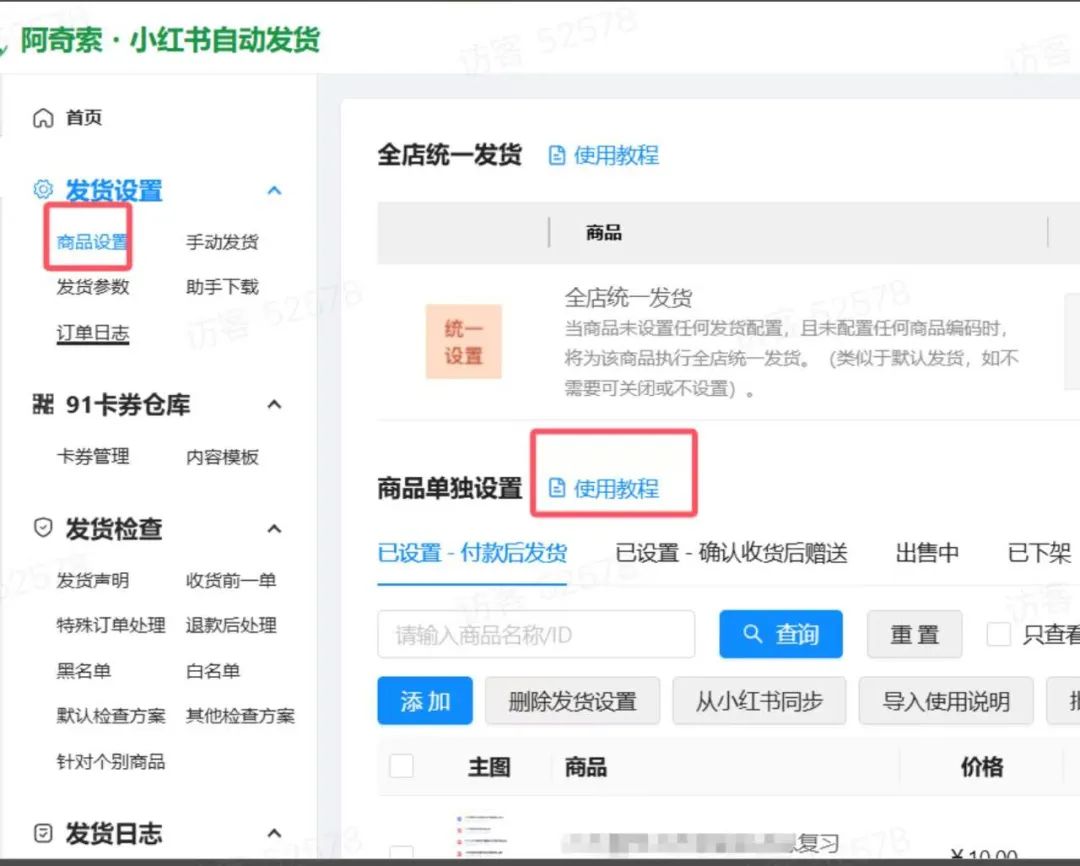The image size is (1080, 866).
Task: Open the 首页 home icon
Action: coord(43,118)
